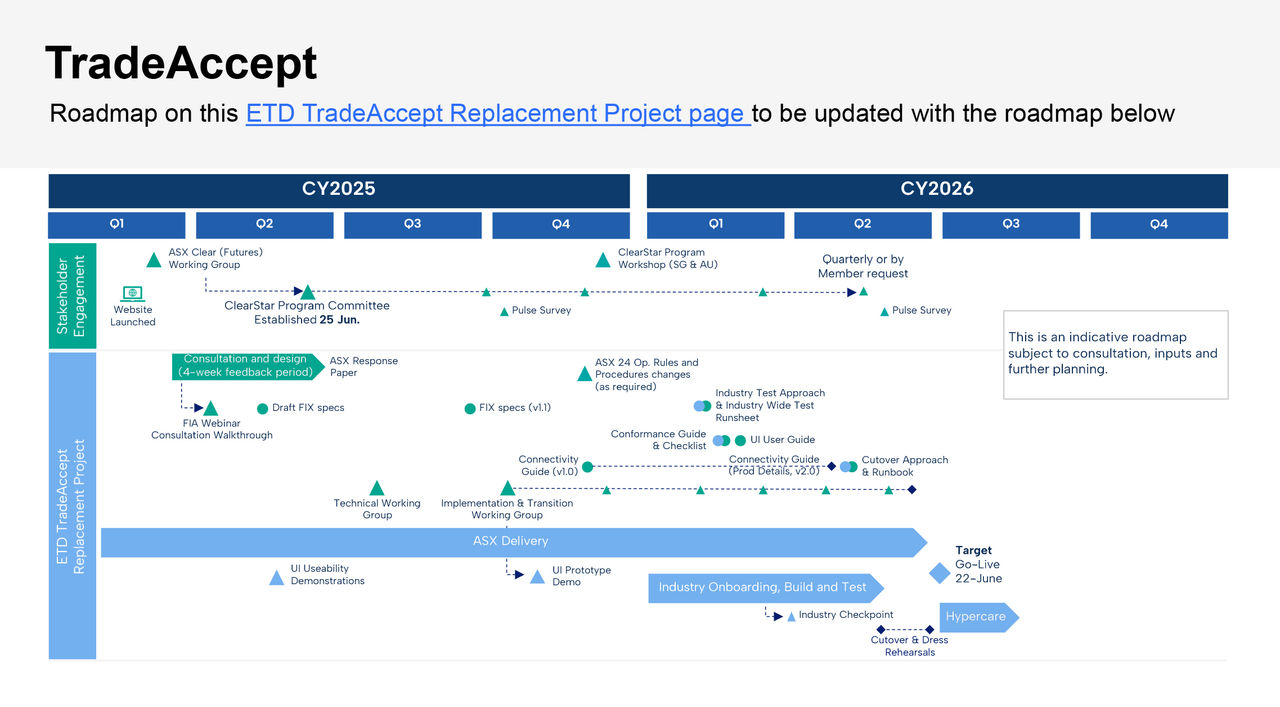Select the Connectivity Guide (v1.0) circle marker
This screenshot has height=707, width=1280.
point(588,466)
